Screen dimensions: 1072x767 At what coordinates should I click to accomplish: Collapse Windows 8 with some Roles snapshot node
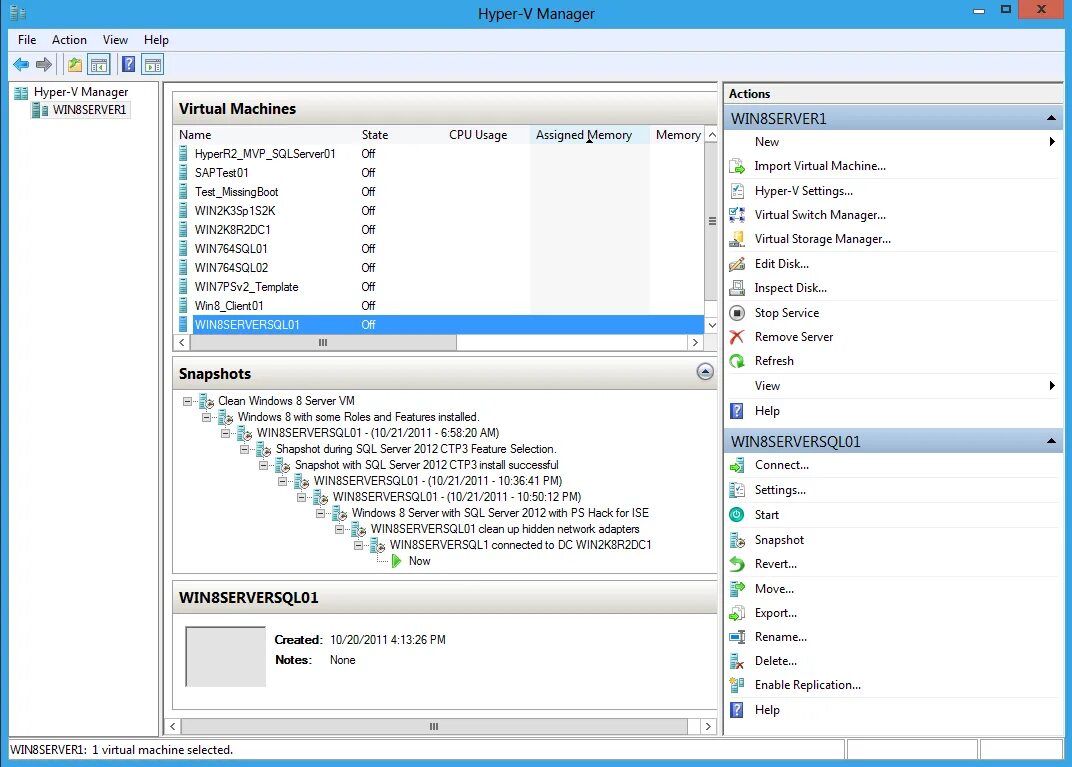point(206,417)
